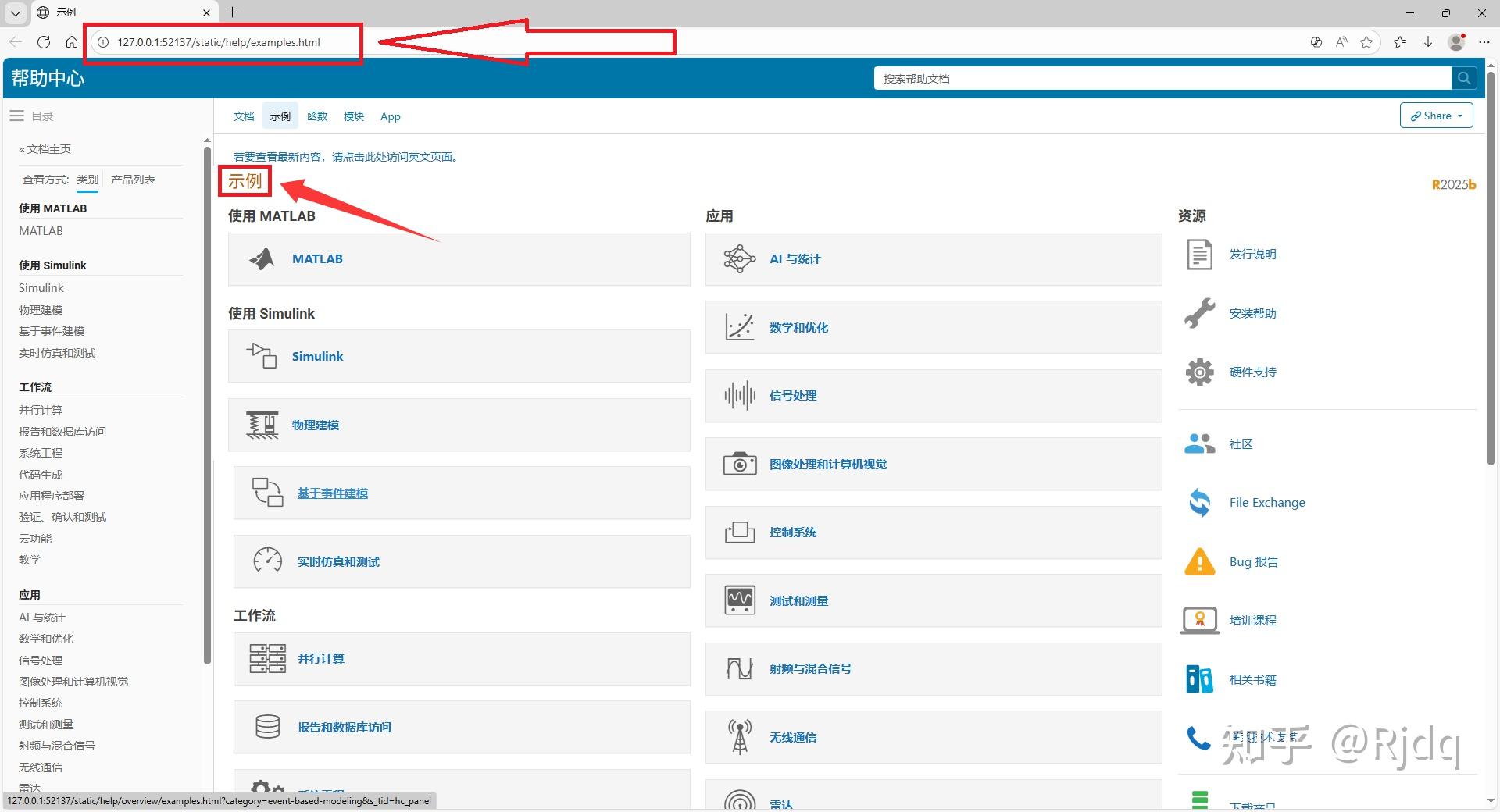The height and width of the screenshot is (812, 1500).
Task: Go back to 文档主页
Action: (45, 149)
